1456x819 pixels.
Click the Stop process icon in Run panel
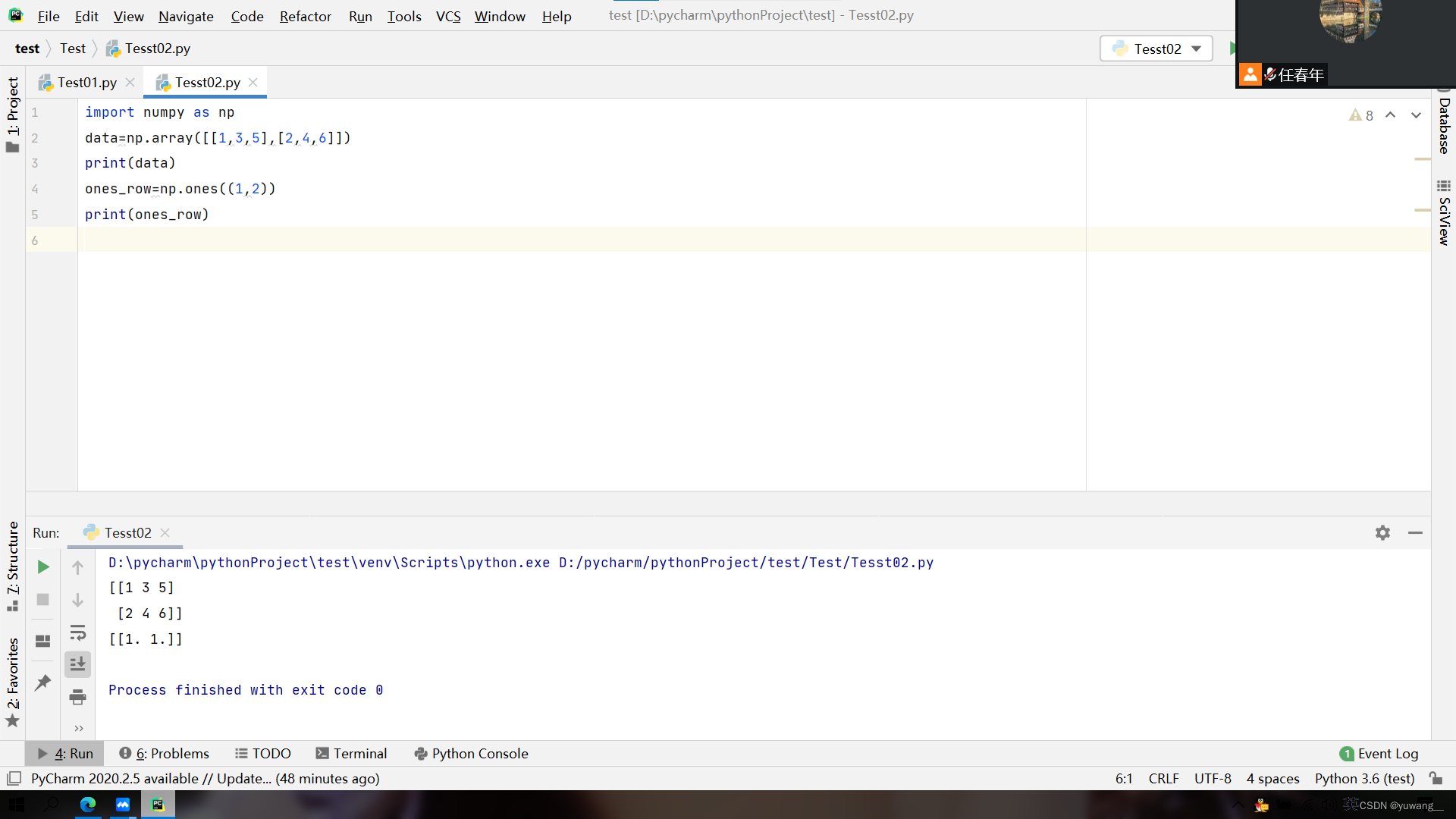[x=43, y=600]
